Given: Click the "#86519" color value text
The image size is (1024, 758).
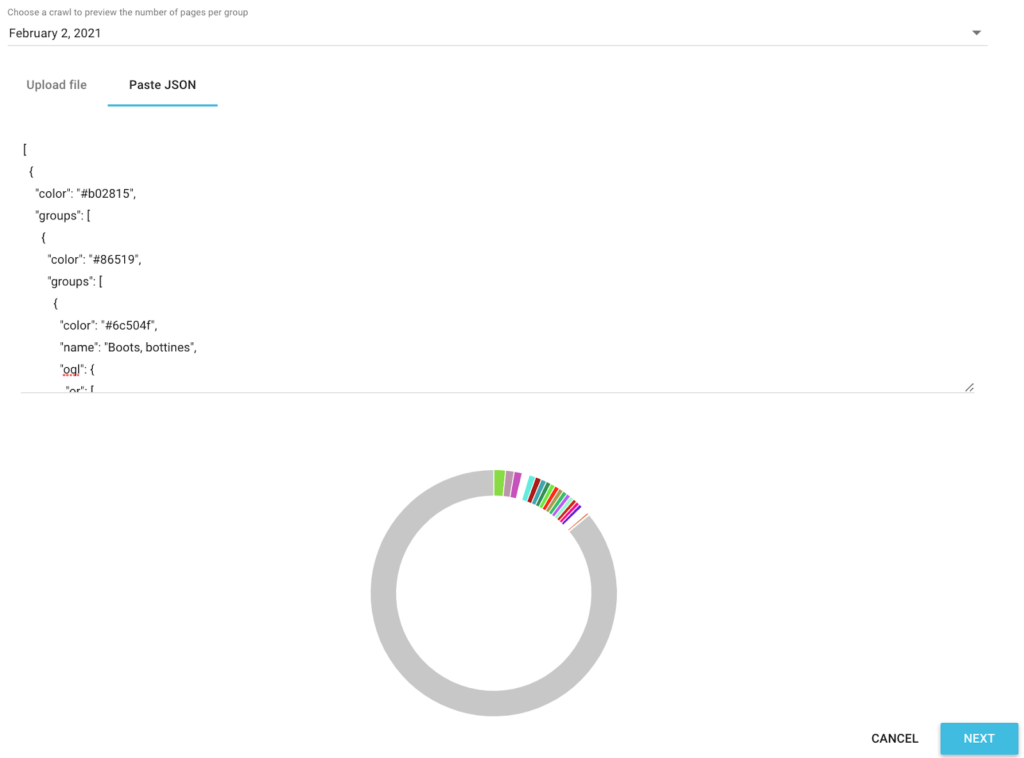Looking at the screenshot, I should (115, 259).
